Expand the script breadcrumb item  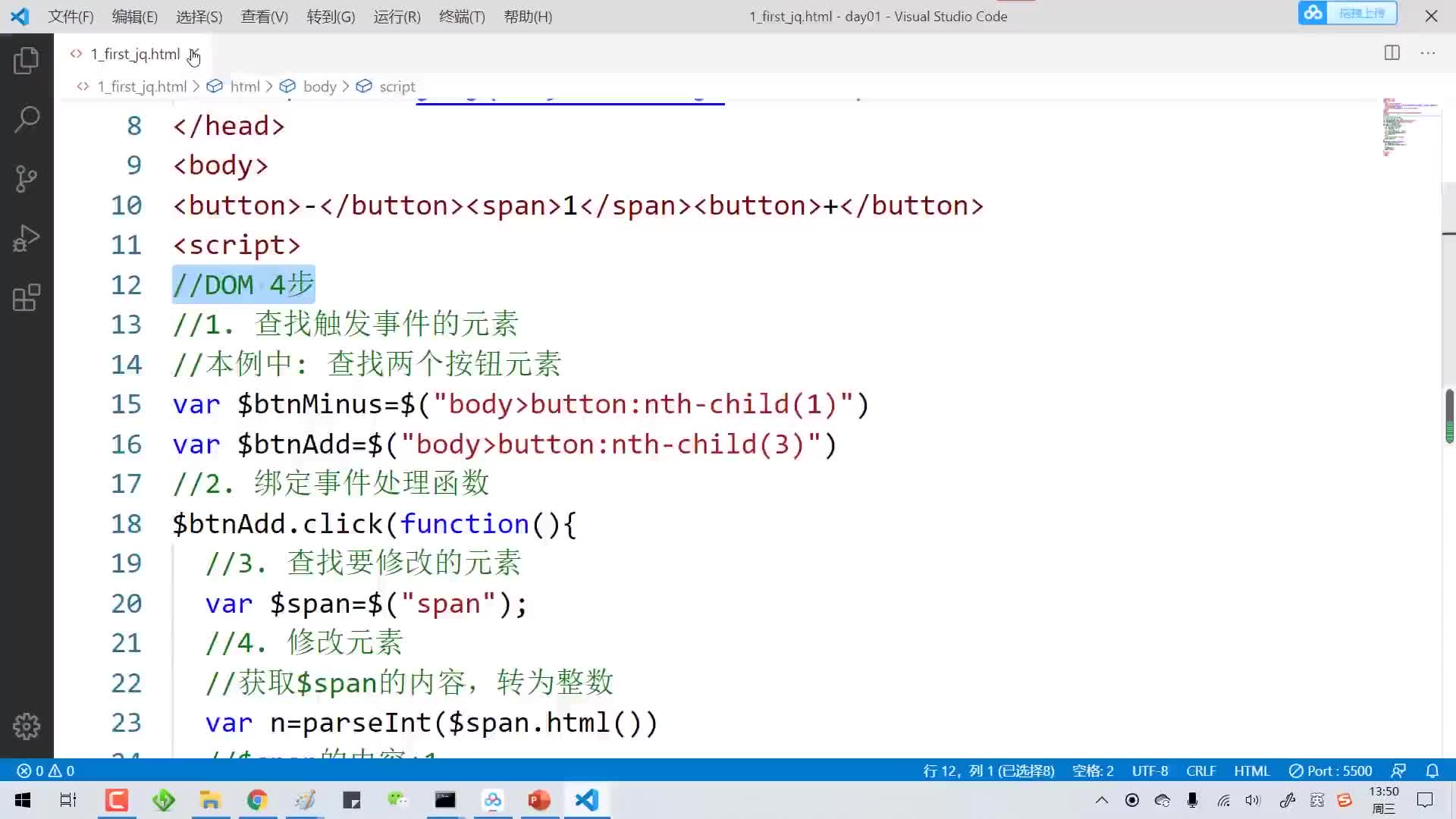click(397, 86)
